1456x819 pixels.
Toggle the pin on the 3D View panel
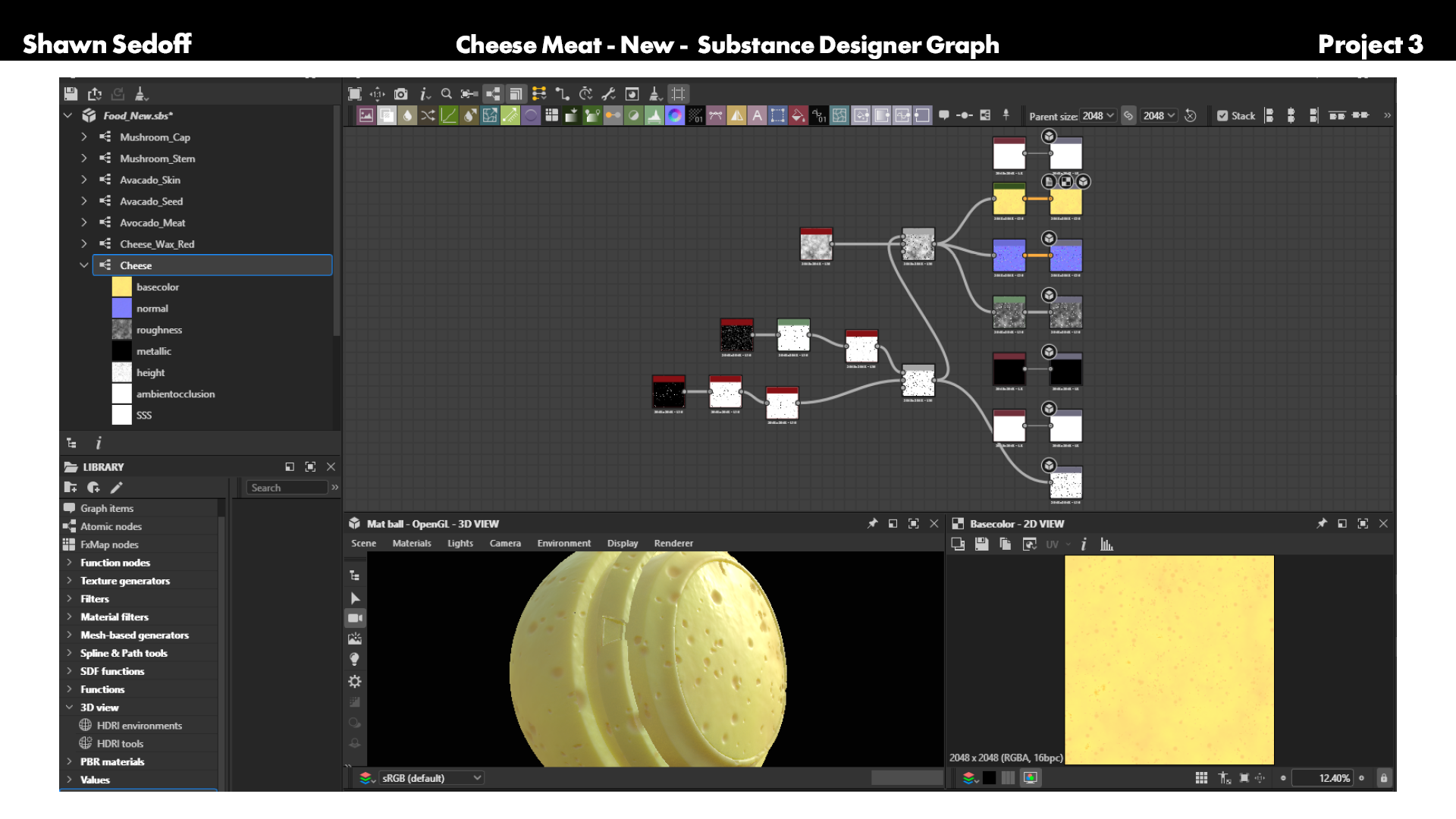coord(872,523)
